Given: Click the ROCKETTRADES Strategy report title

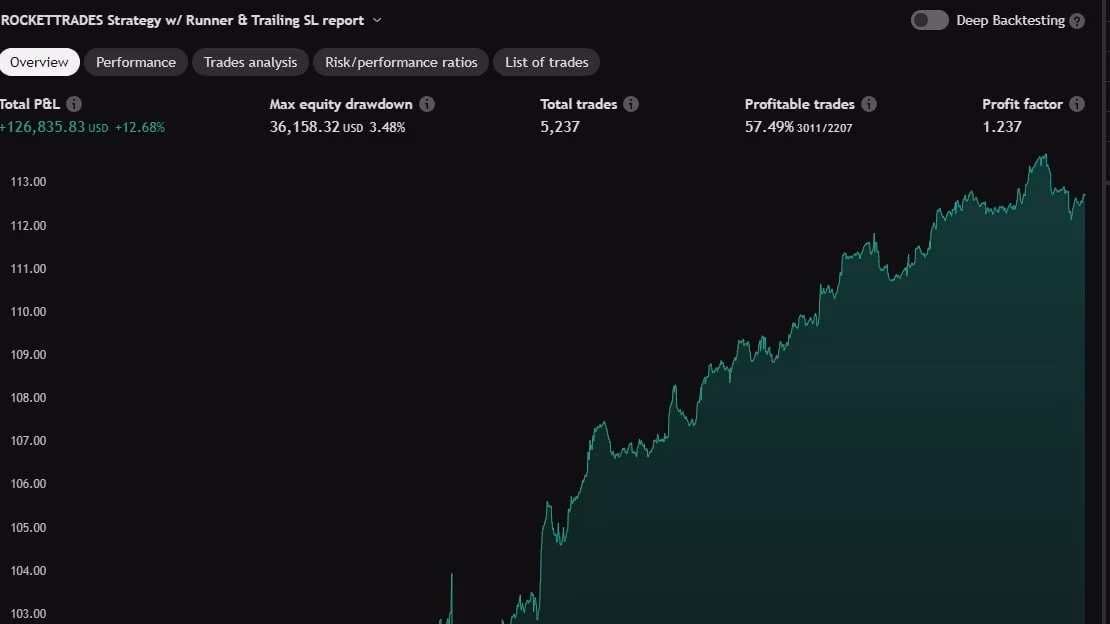Looking at the screenshot, I should click(182, 20).
